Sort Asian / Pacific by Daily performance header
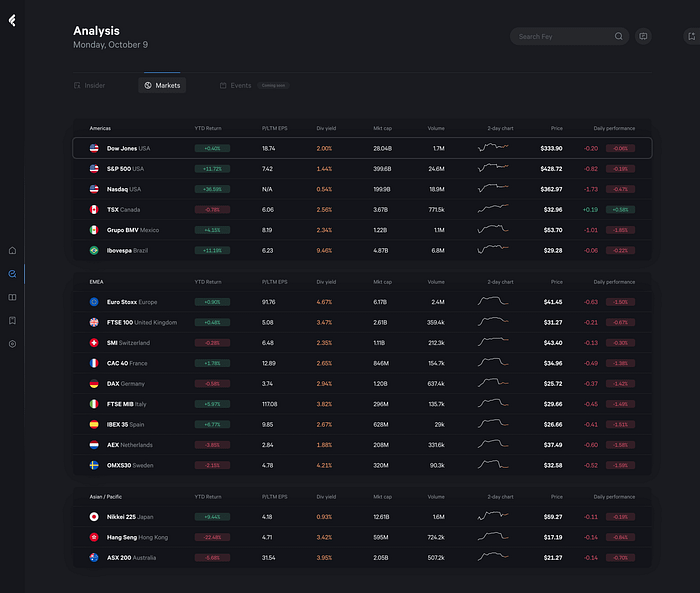Image resolution: width=700 pixels, height=593 pixels. point(614,497)
